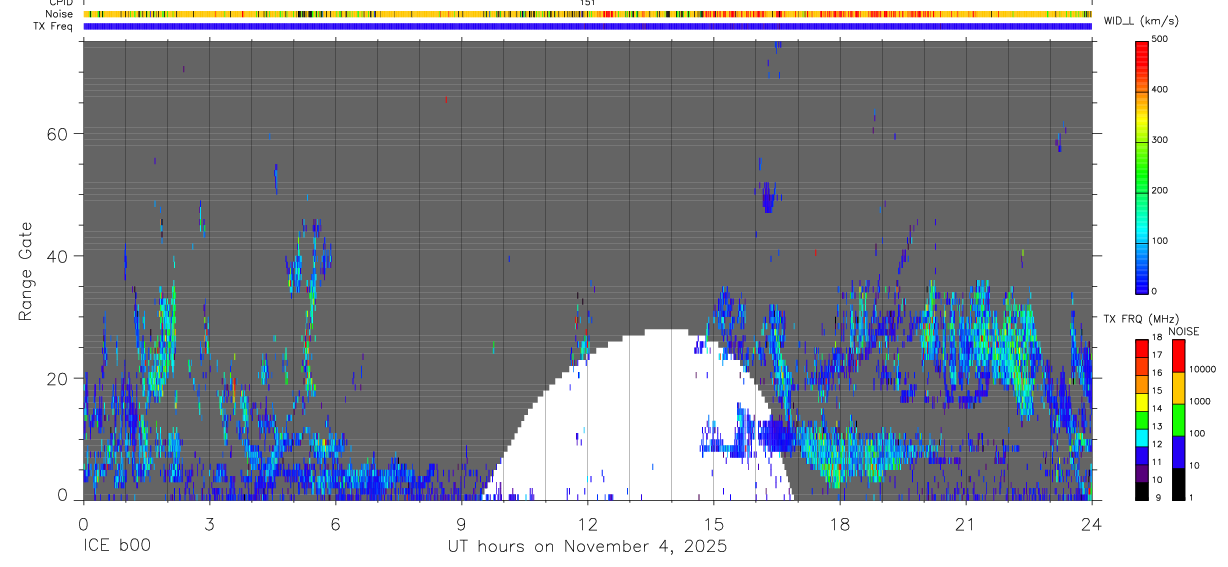Screen dimensions: 1228x567
Task: Click the 10000 tick on NOISE scale
Action: click(x=1201, y=369)
